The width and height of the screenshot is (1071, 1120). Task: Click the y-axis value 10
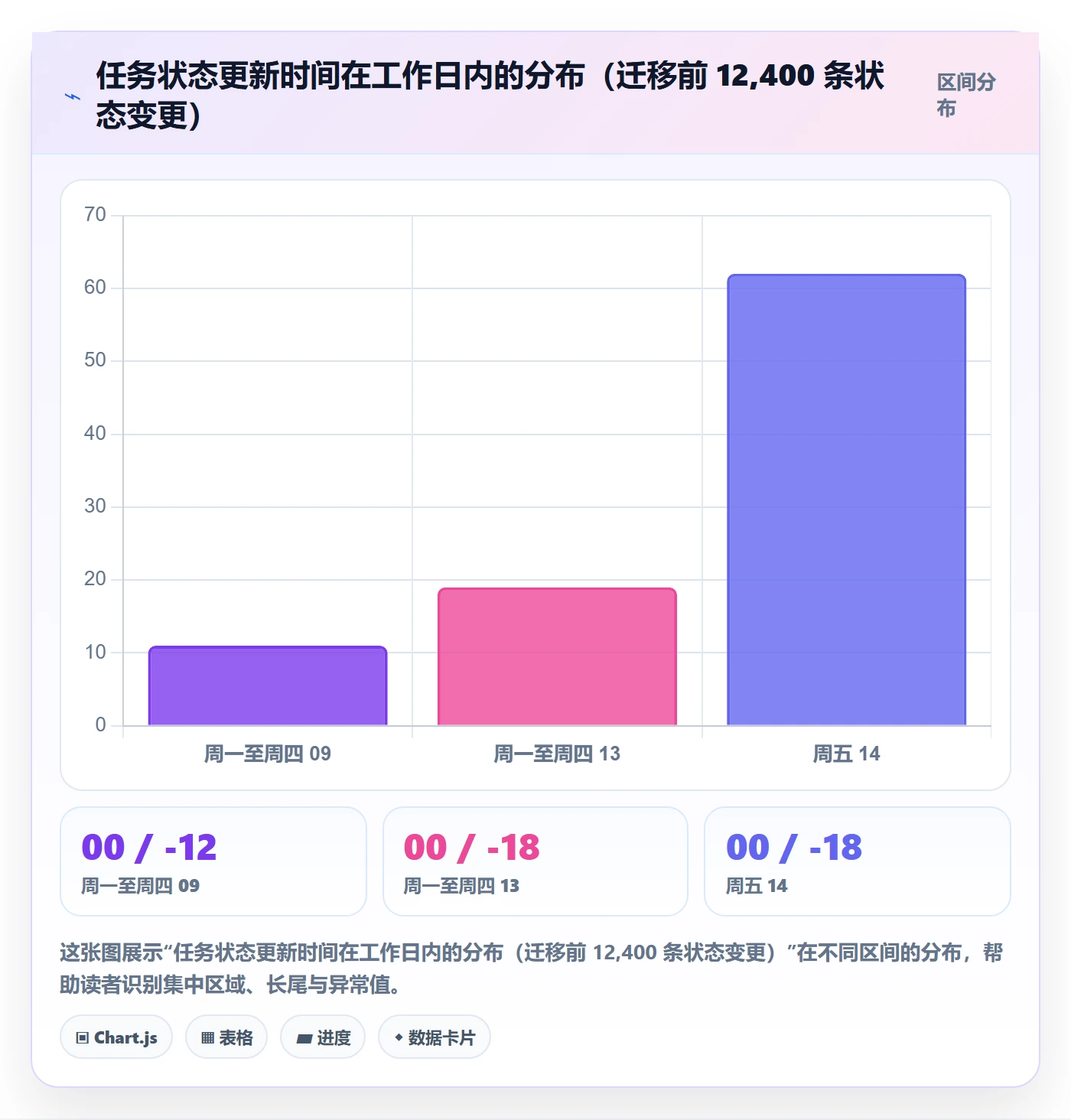pos(95,653)
